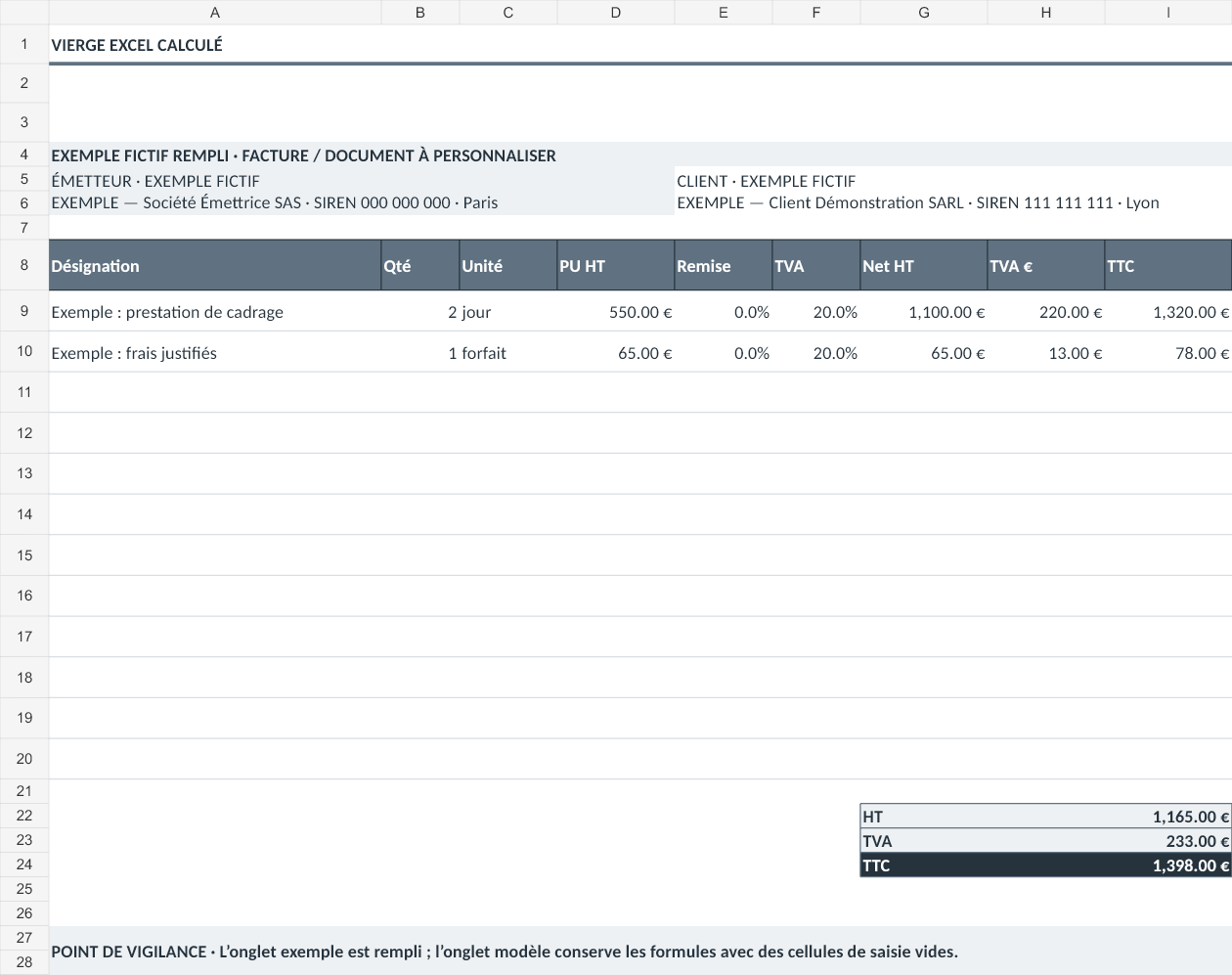
Task: Click the '1,320.00 €' TTC cell
Action: pyautogui.click(x=1168, y=312)
